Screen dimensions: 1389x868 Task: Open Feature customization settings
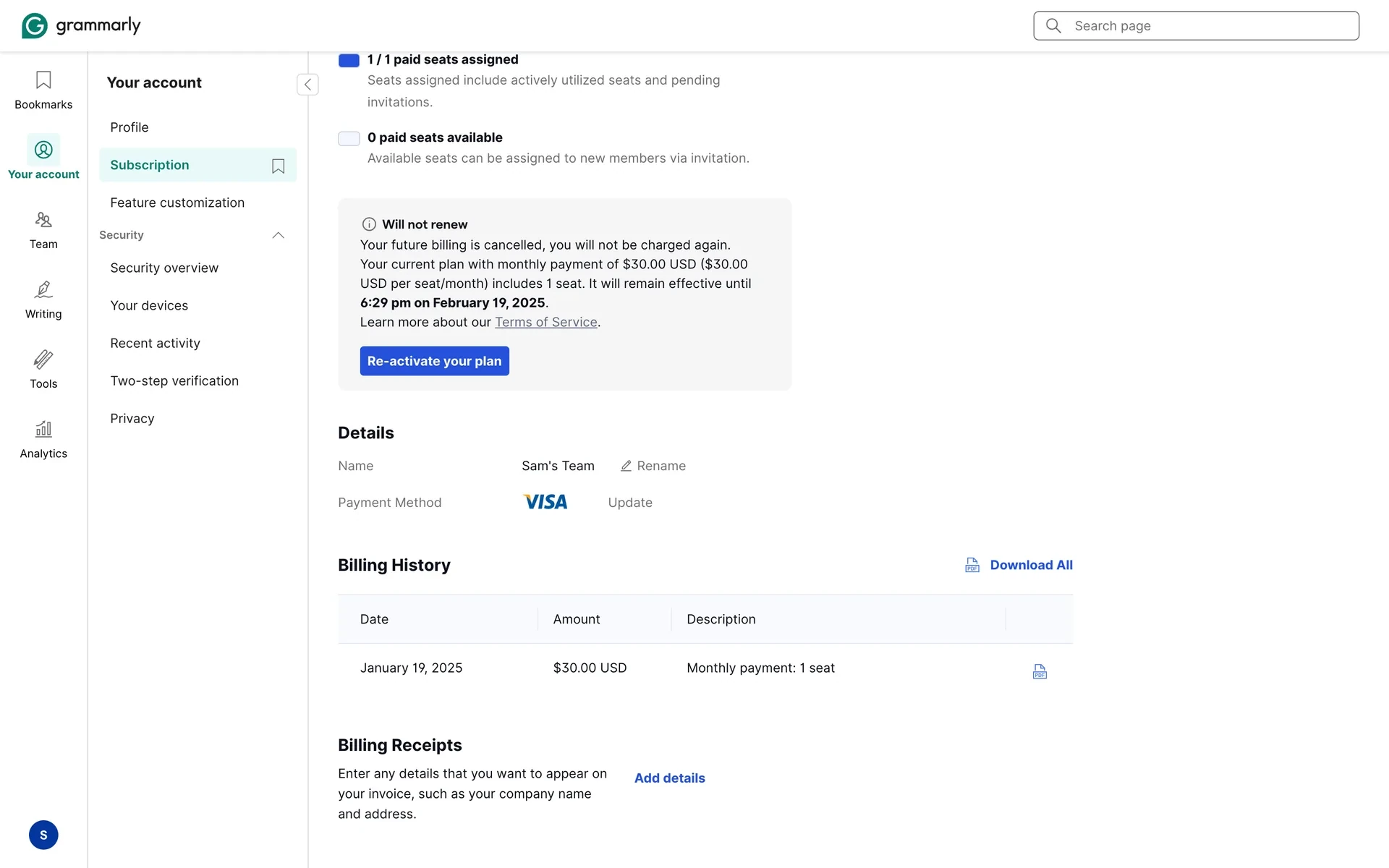[x=197, y=203]
